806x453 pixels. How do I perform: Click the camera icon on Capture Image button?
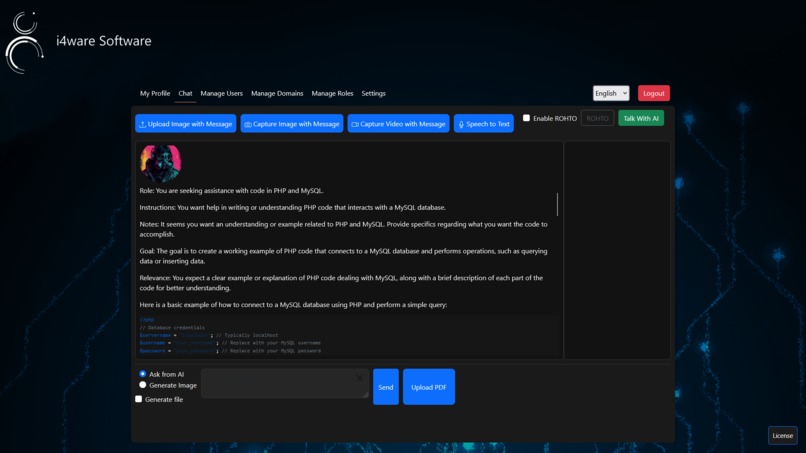click(x=248, y=124)
